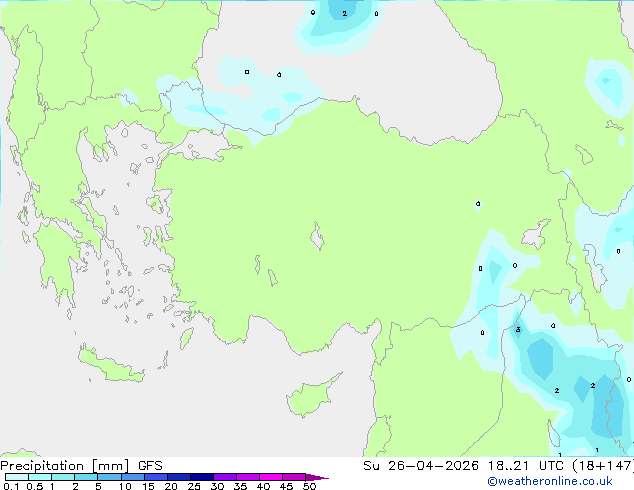The height and width of the screenshot is (490, 634).
Task: Click the legend arrow tip above 50
Action: point(317,477)
